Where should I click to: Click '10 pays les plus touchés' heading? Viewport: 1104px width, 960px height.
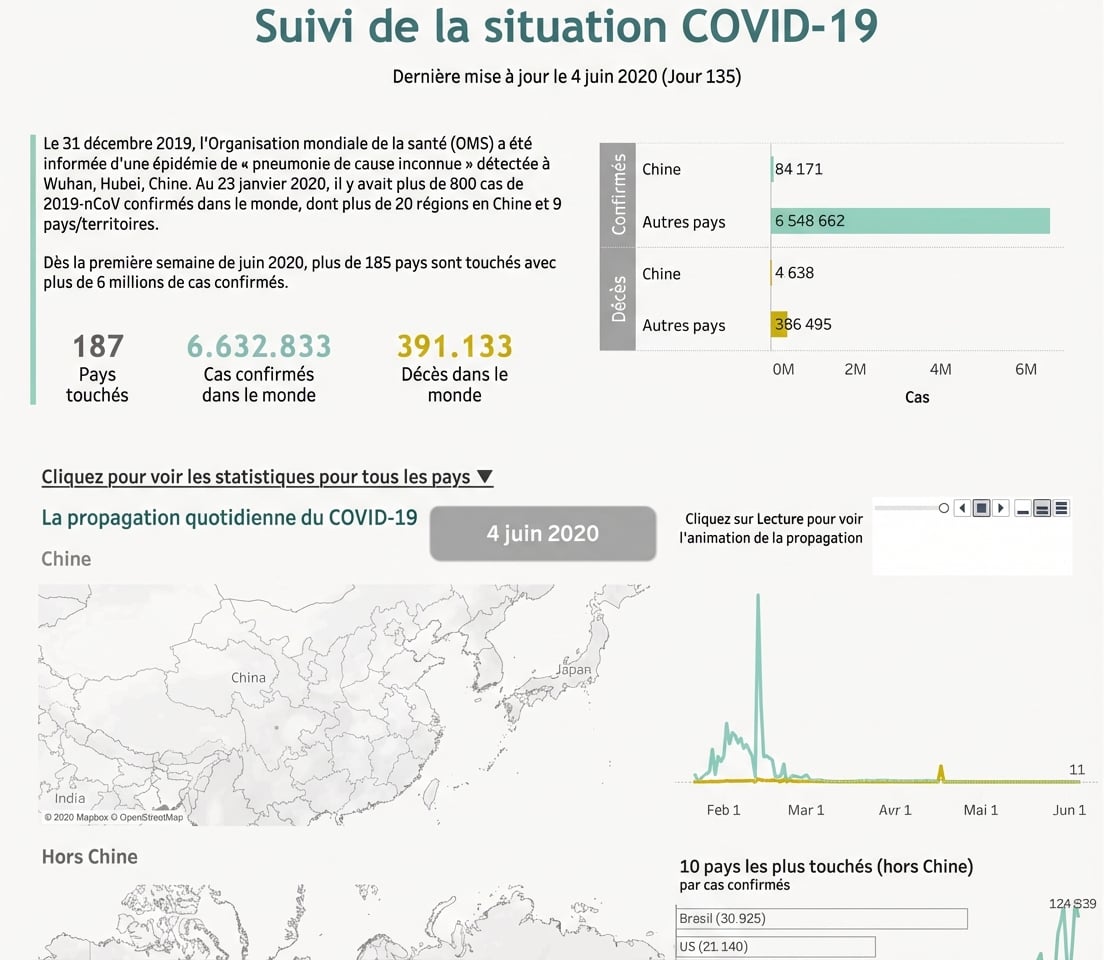(x=826, y=866)
